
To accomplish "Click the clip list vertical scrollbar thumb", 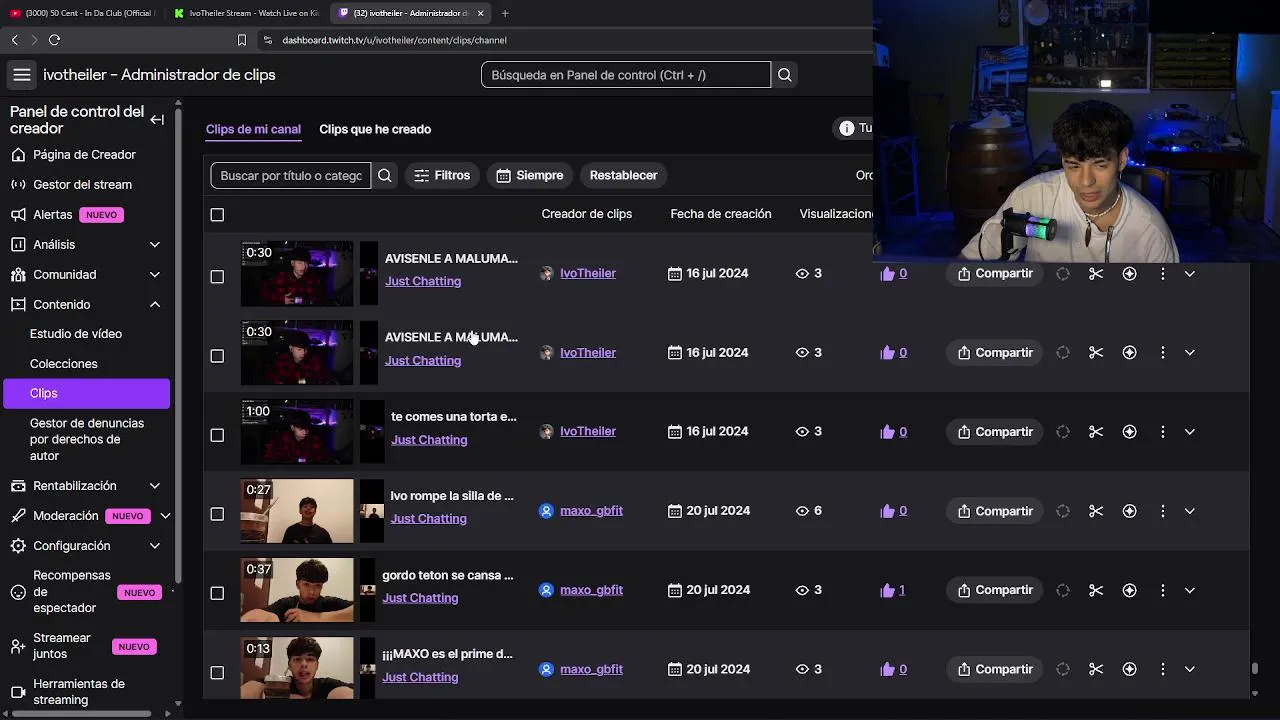I will point(1254,669).
